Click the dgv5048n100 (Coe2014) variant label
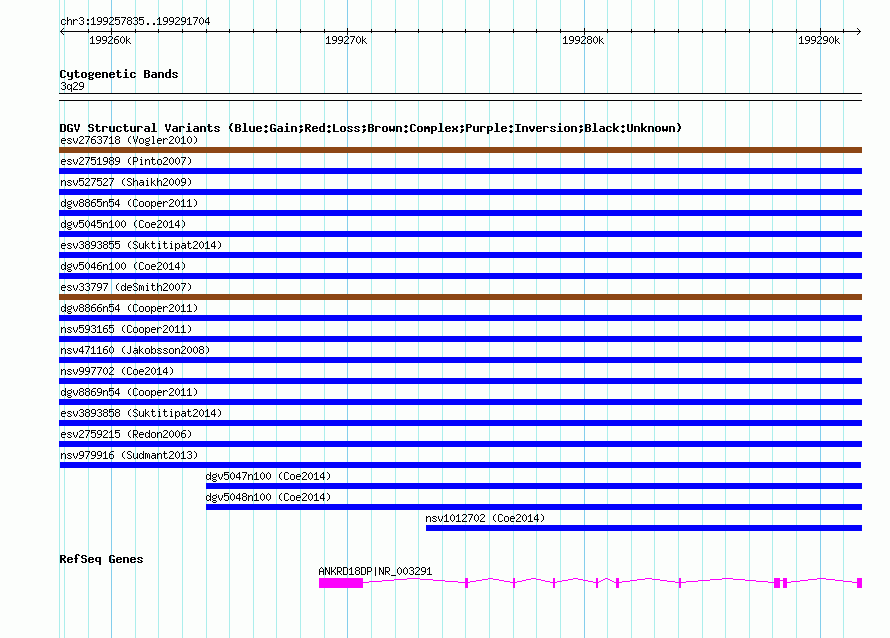 point(268,497)
